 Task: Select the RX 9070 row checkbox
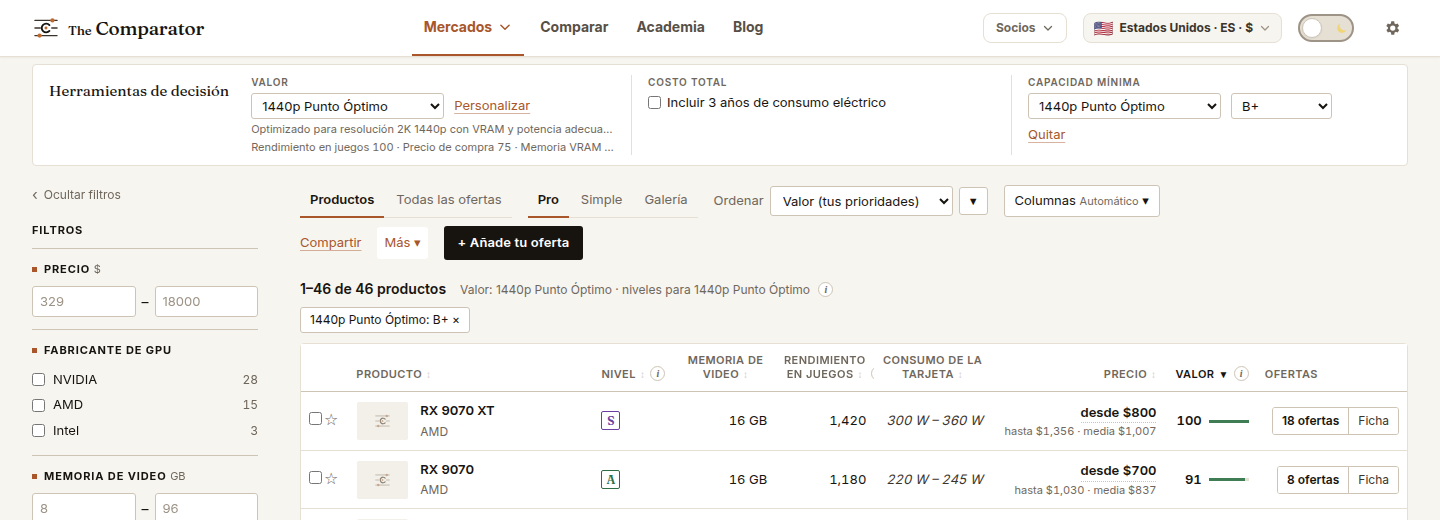tap(315, 478)
